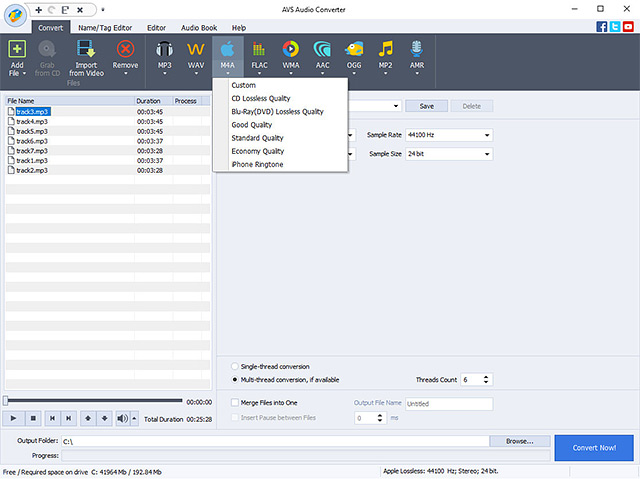Enable Merge Files into One checkbox

click(235, 403)
